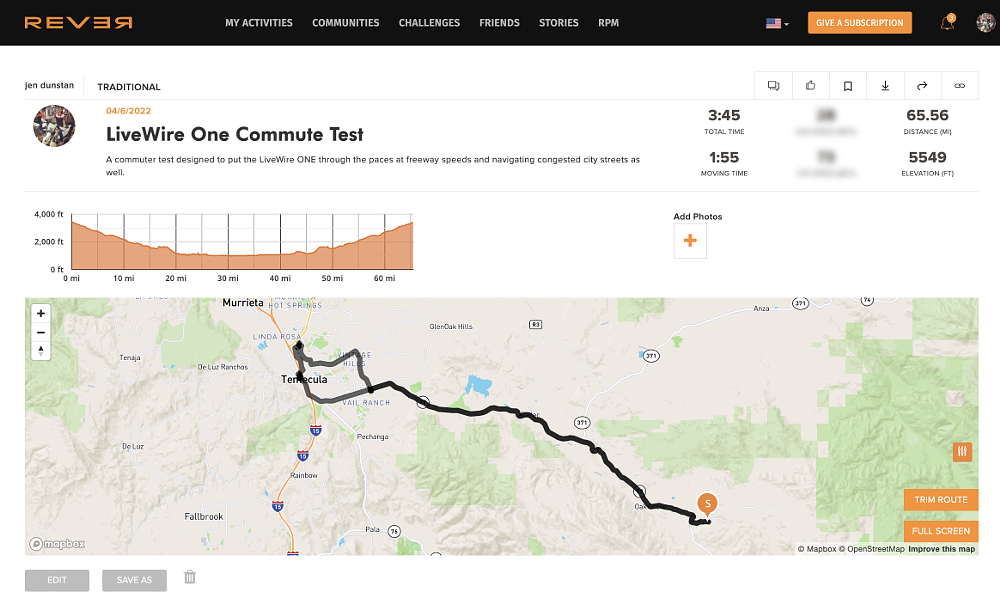1000x605 pixels.
Task: Download the ride file
Action: 885,86
